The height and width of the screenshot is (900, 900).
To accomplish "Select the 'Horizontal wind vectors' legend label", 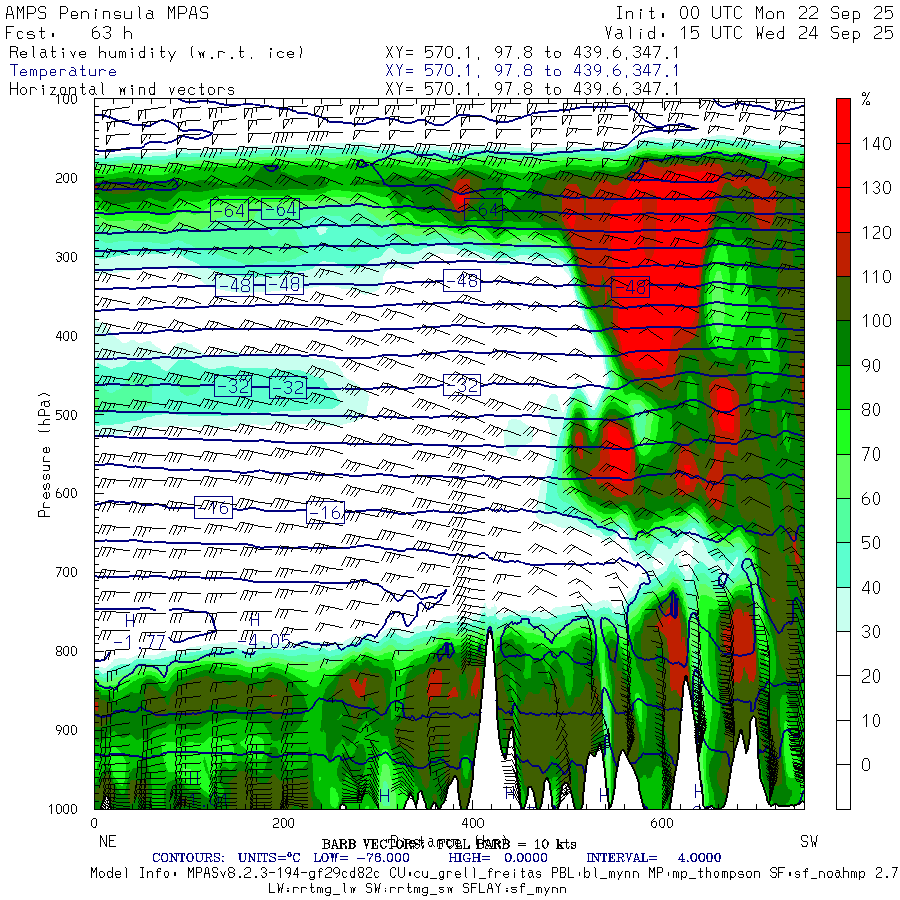I will tap(122, 90).
